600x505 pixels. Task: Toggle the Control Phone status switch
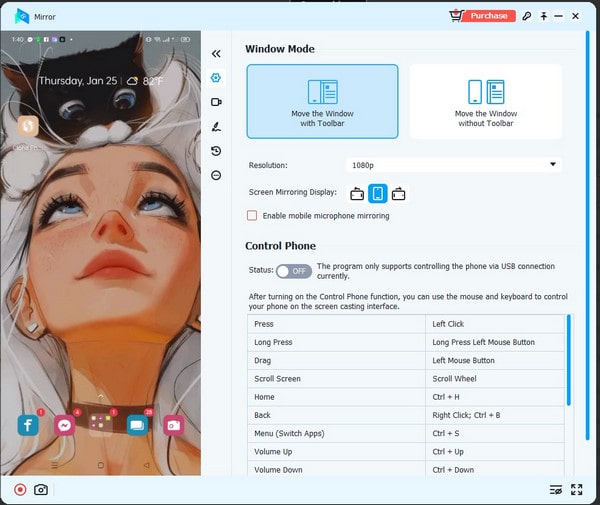tap(294, 271)
